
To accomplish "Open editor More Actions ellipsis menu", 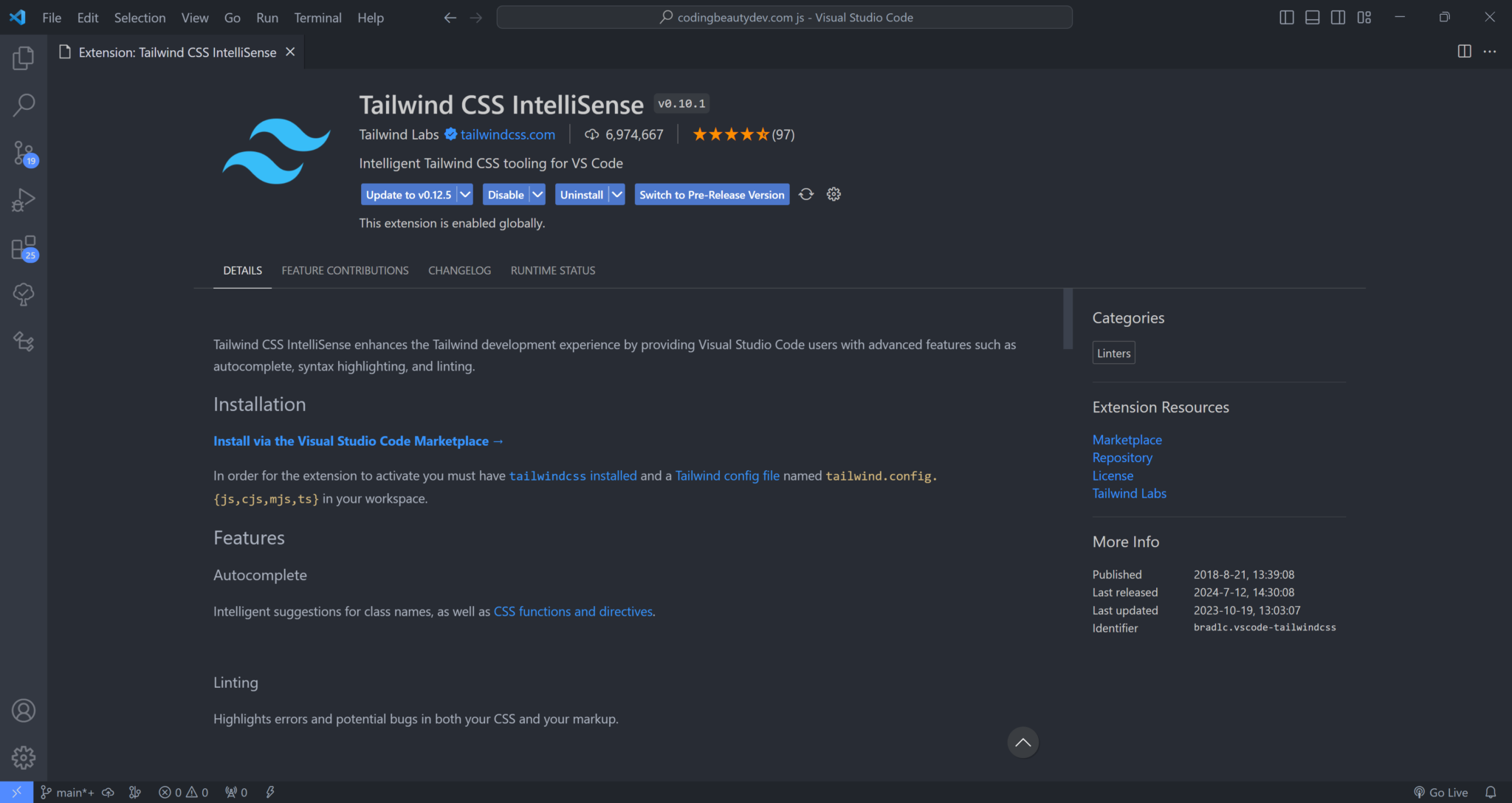I will coord(1490,52).
